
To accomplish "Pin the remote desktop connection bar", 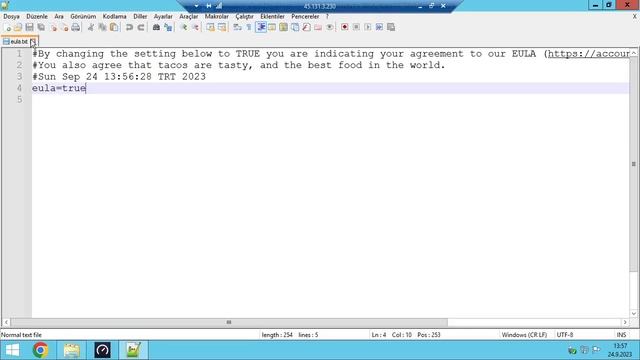I will 209,6.
